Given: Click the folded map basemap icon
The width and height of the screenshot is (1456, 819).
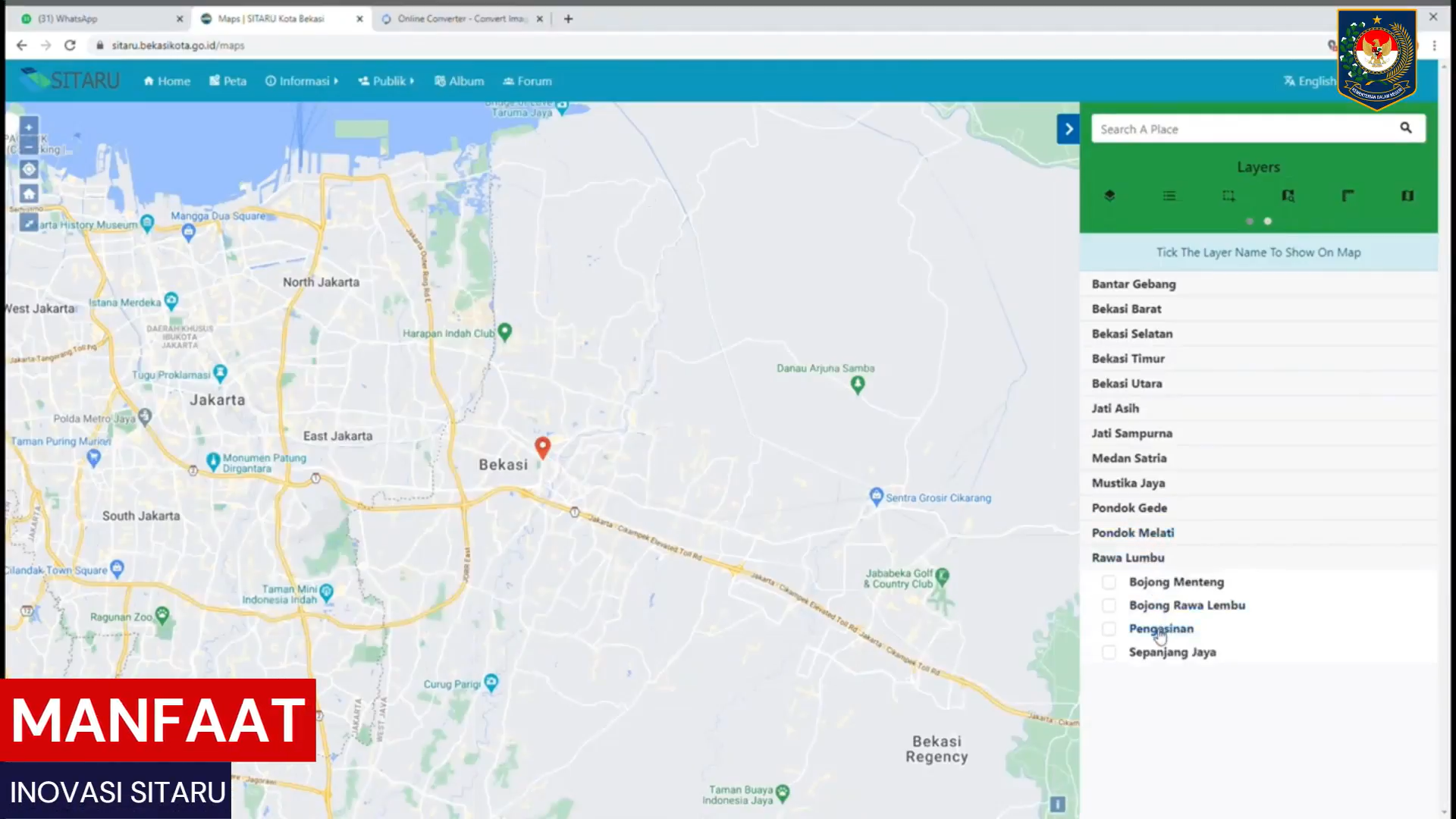Looking at the screenshot, I should click(x=1407, y=196).
